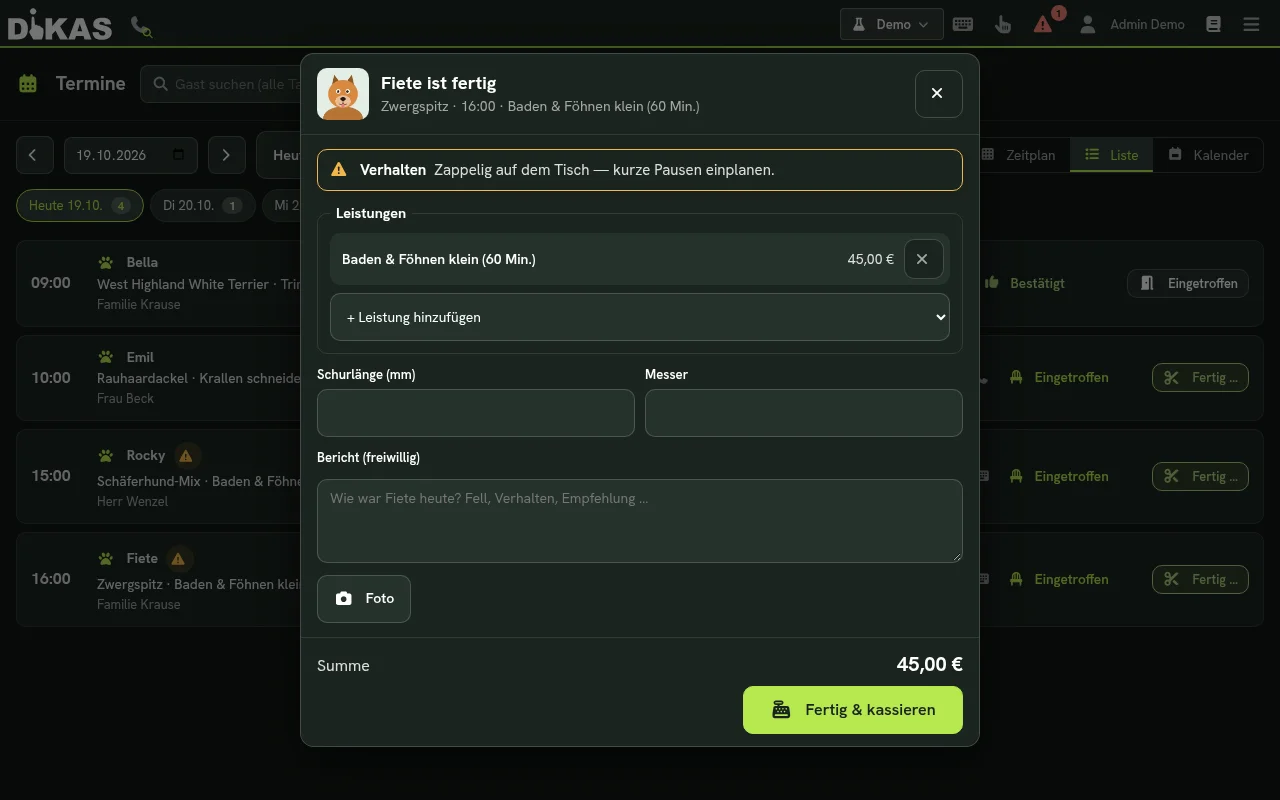Screen dimensions: 1280x800
Task: Open the keyboard icon in the top bar
Action: click(963, 24)
